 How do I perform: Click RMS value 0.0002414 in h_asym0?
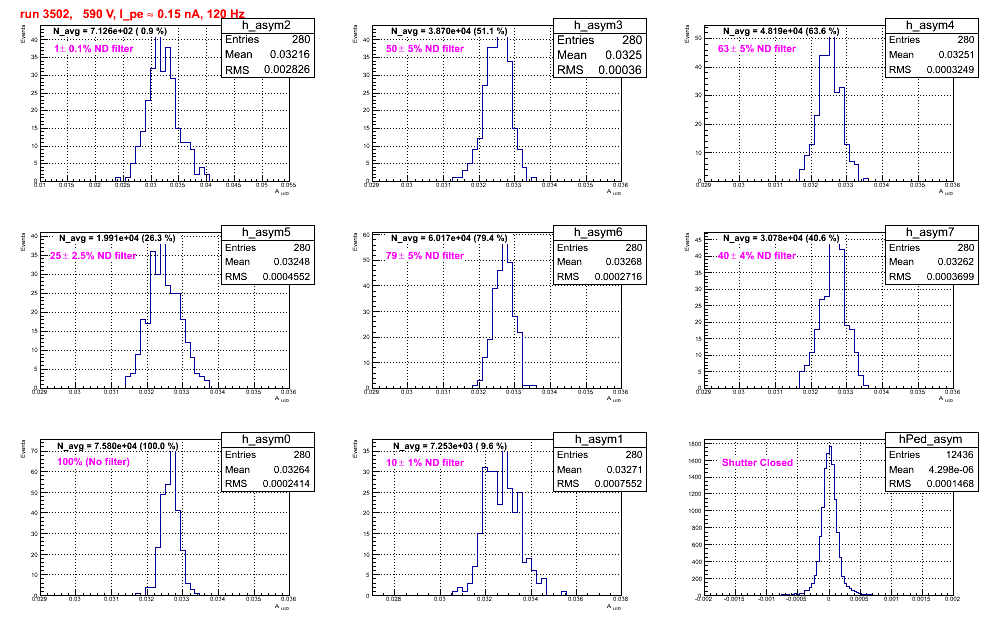[x=286, y=483]
